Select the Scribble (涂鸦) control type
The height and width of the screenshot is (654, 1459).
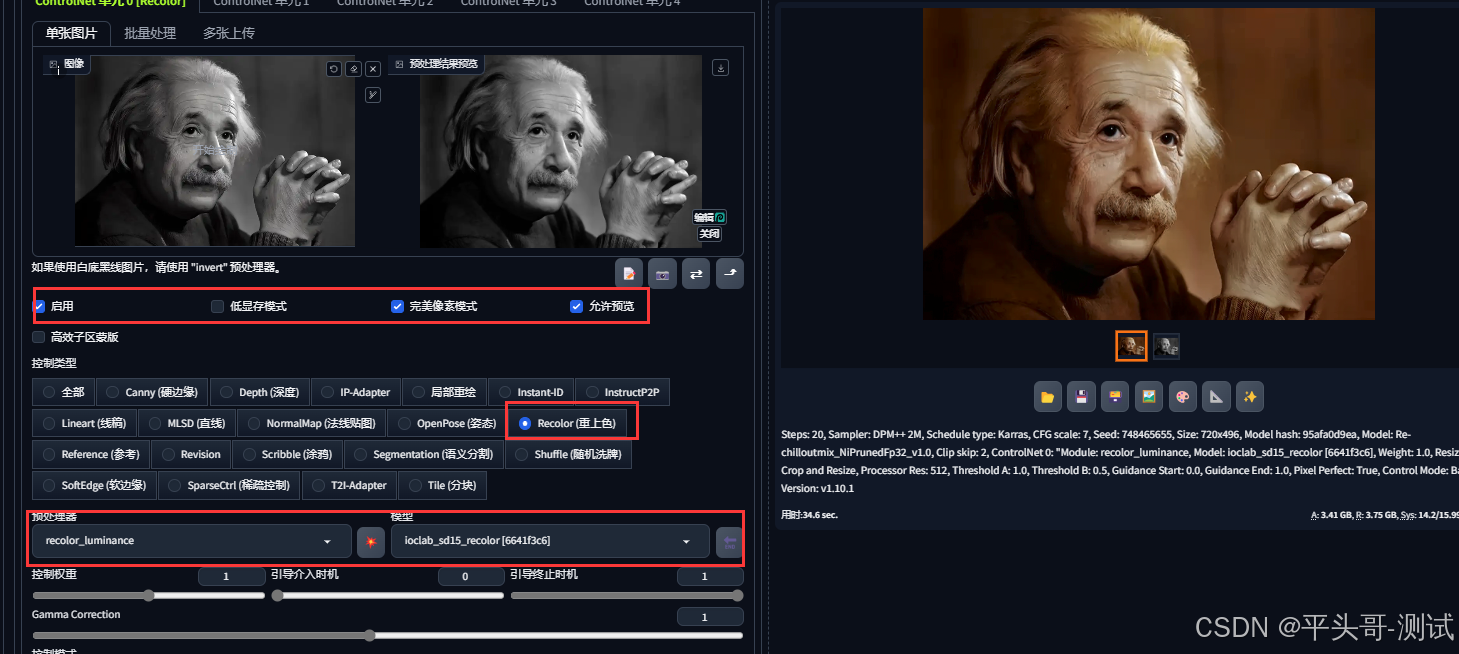(x=287, y=454)
